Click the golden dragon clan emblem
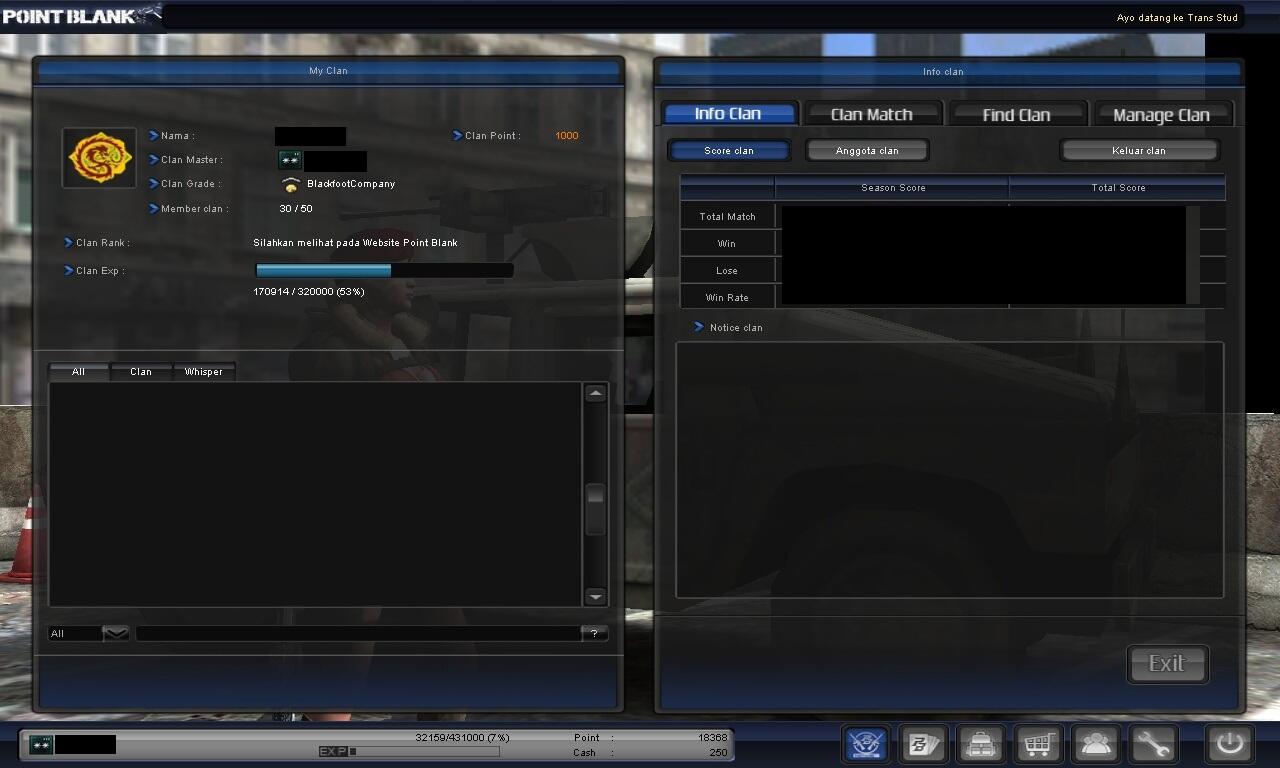The width and height of the screenshot is (1280, 768). pyautogui.click(x=99, y=157)
